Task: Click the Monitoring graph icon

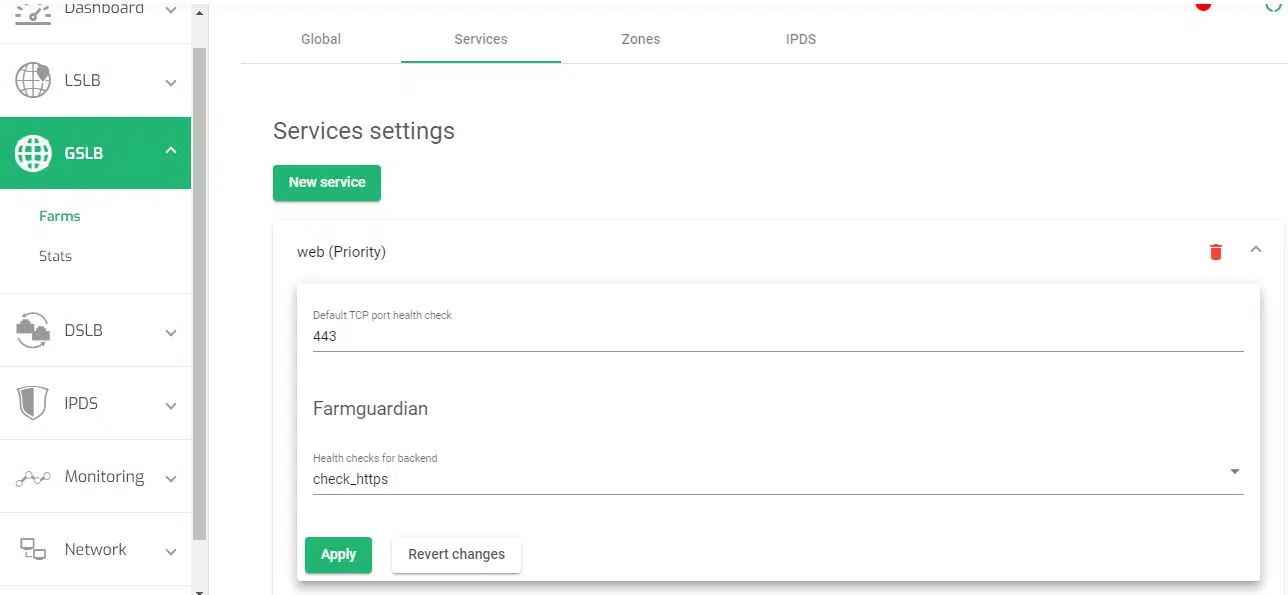Action: tap(33, 477)
